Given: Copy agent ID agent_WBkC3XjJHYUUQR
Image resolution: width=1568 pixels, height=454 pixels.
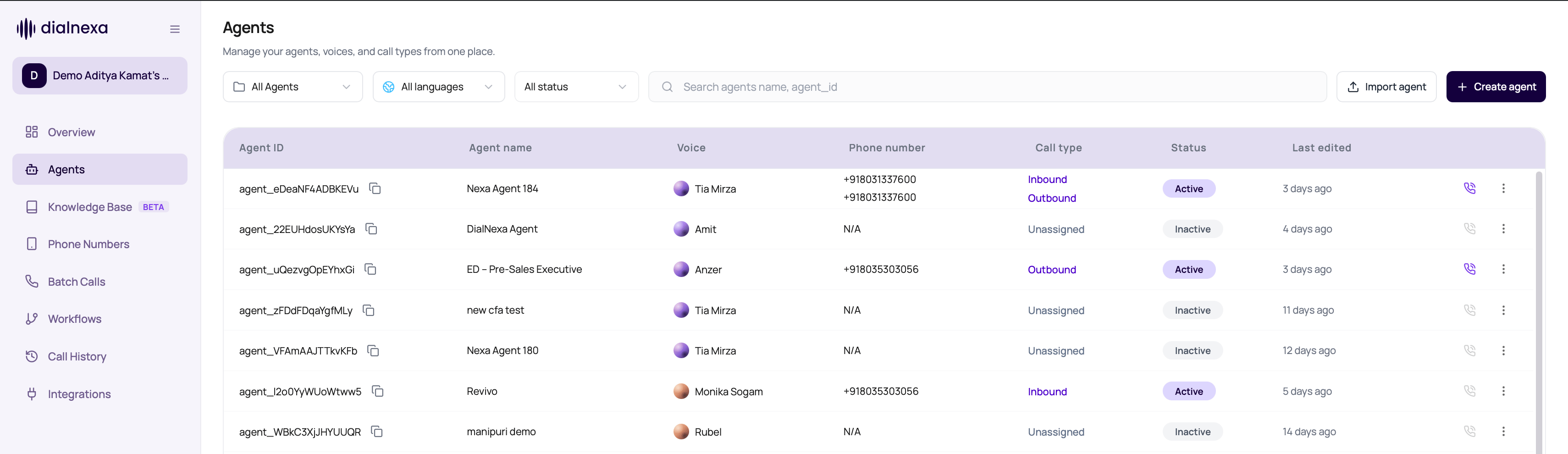Looking at the screenshot, I should point(377,432).
